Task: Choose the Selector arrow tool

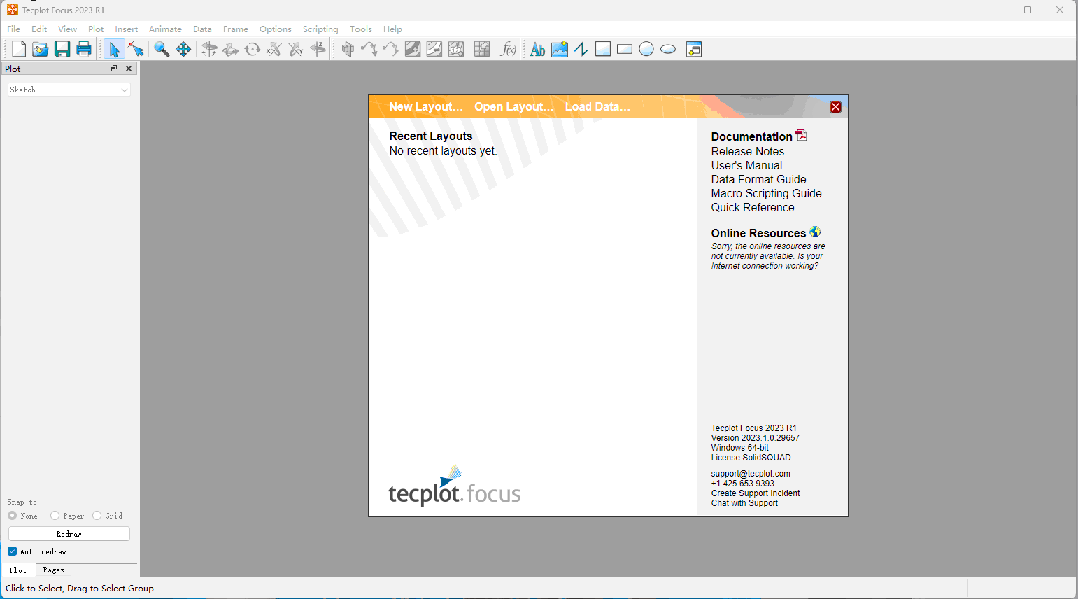Action: tap(114, 49)
